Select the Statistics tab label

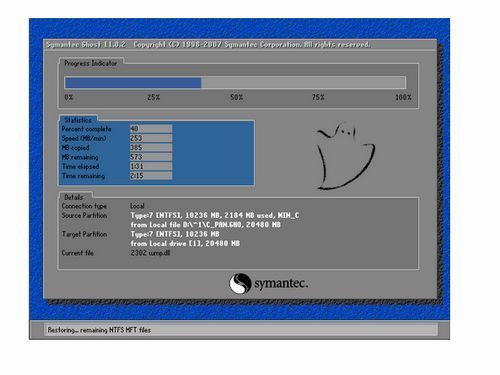click(78, 120)
